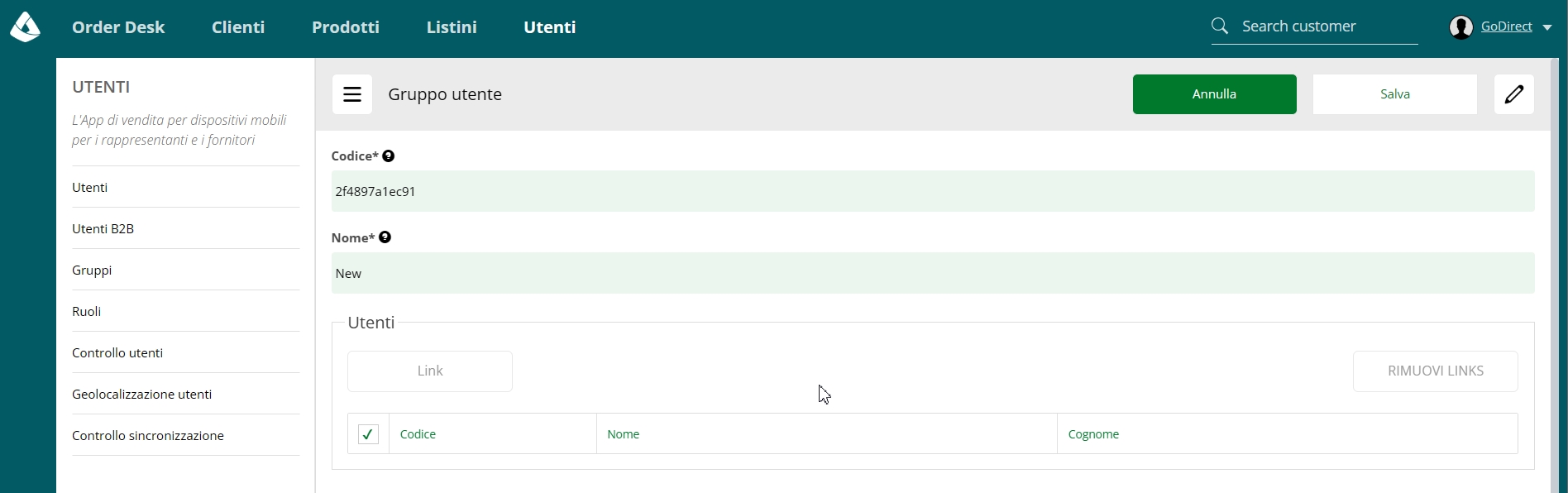Expand the GoDirect account dropdown arrow
The width and height of the screenshot is (1568, 493).
click(x=1546, y=27)
